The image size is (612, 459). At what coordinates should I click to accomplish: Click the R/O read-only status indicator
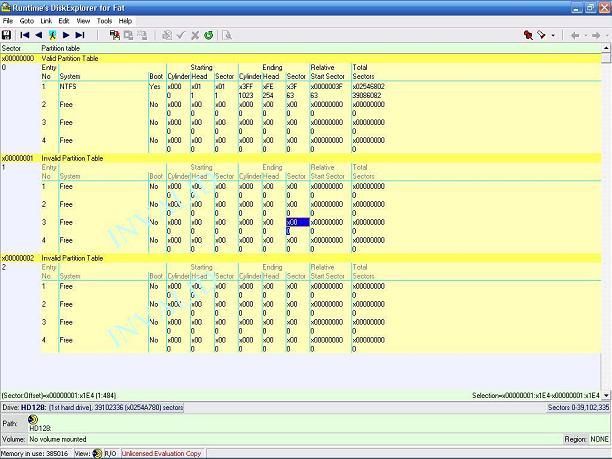click(x=110, y=454)
